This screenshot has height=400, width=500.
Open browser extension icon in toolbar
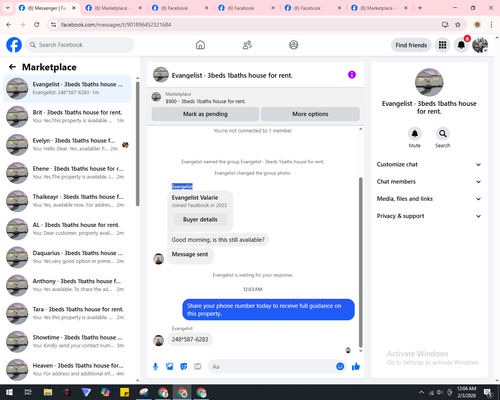[477, 25]
